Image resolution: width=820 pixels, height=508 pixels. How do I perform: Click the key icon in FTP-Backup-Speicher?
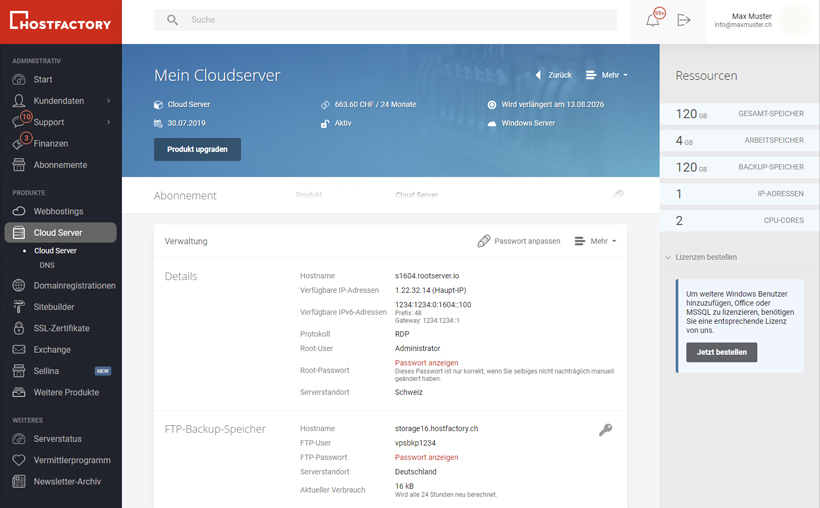[605, 430]
